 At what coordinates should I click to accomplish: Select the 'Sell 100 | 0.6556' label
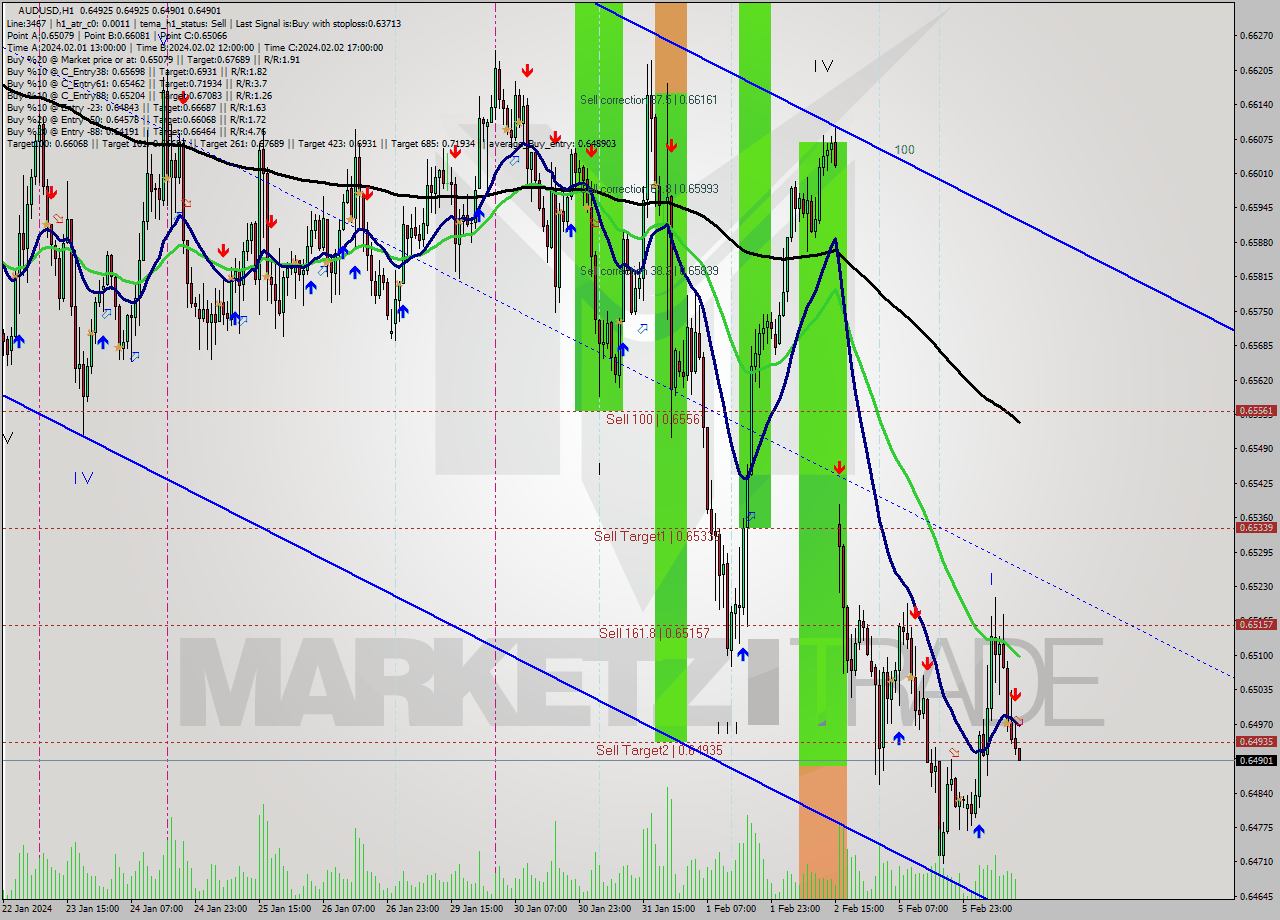tap(653, 419)
